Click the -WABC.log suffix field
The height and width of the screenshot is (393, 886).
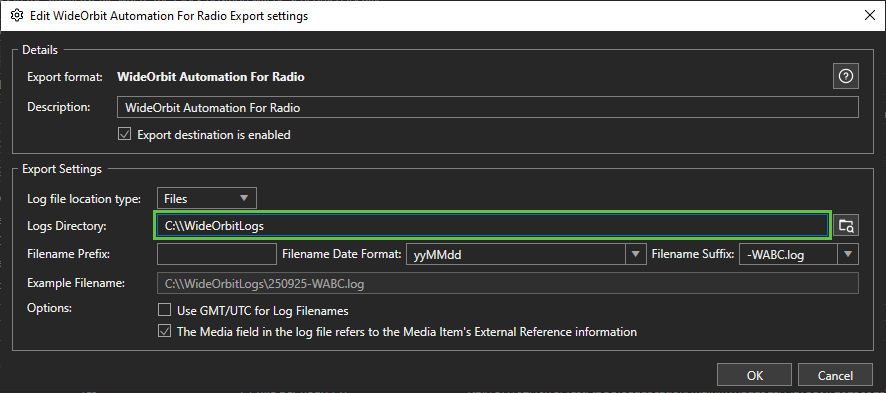tap(789, 254)
